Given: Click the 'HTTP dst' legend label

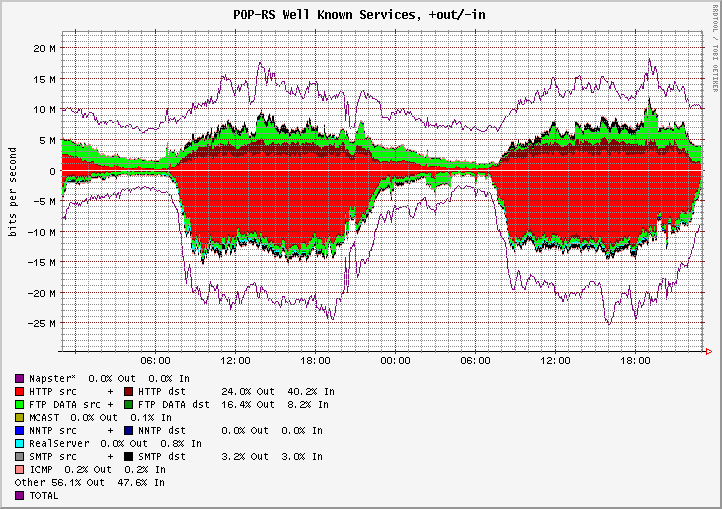Looking at the screenshot, I should tap(162, 392).
